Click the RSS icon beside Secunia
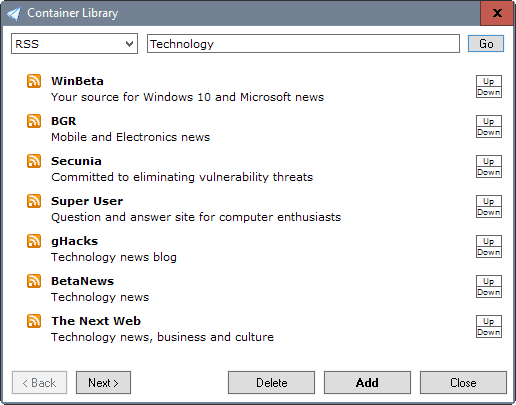Viewport: 516px width, 405px height. pos(34,161)
